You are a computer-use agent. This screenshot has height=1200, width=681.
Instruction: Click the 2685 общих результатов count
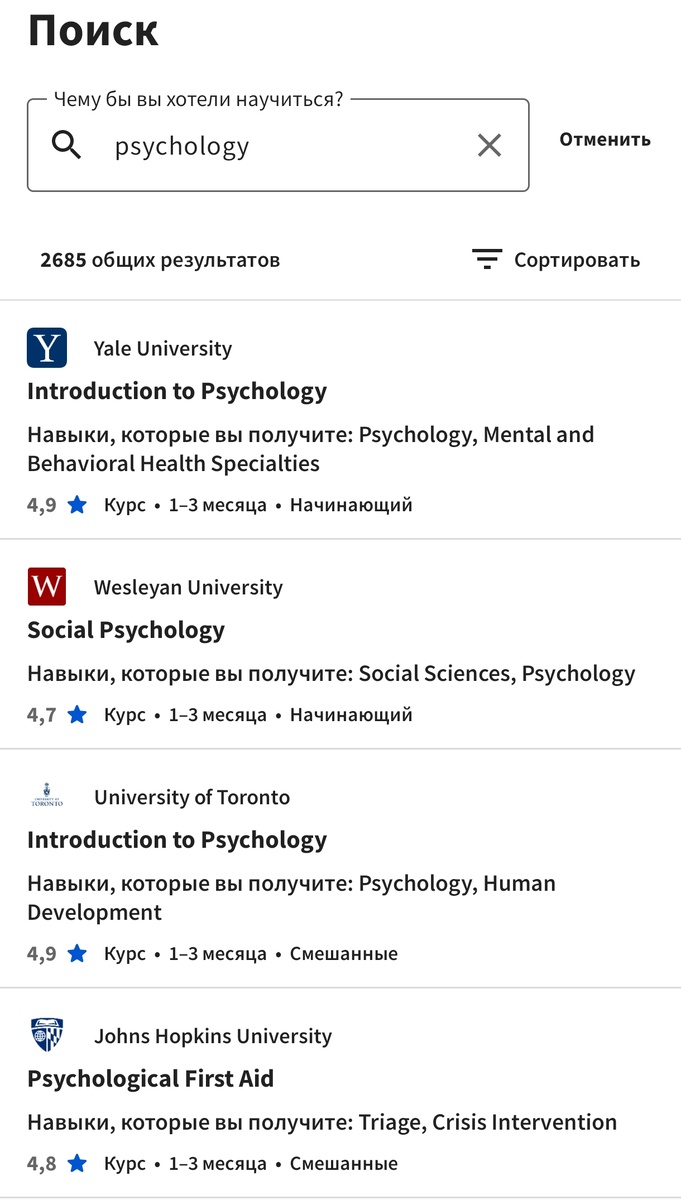click(160, 260)
